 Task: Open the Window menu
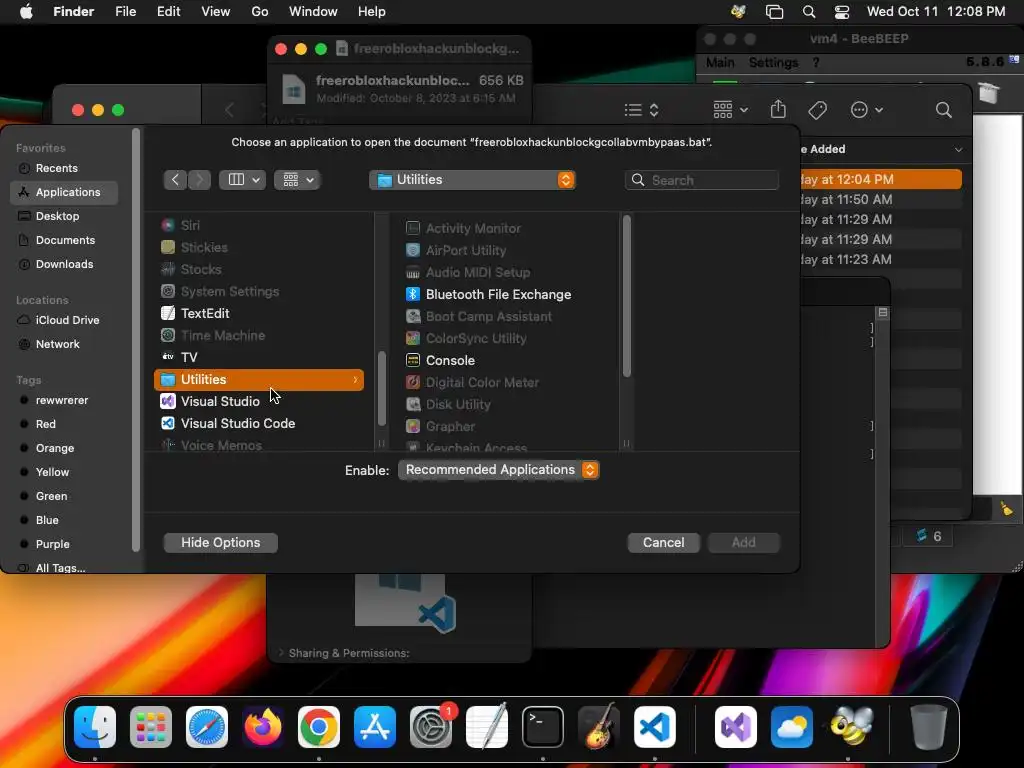click(313, 12)
